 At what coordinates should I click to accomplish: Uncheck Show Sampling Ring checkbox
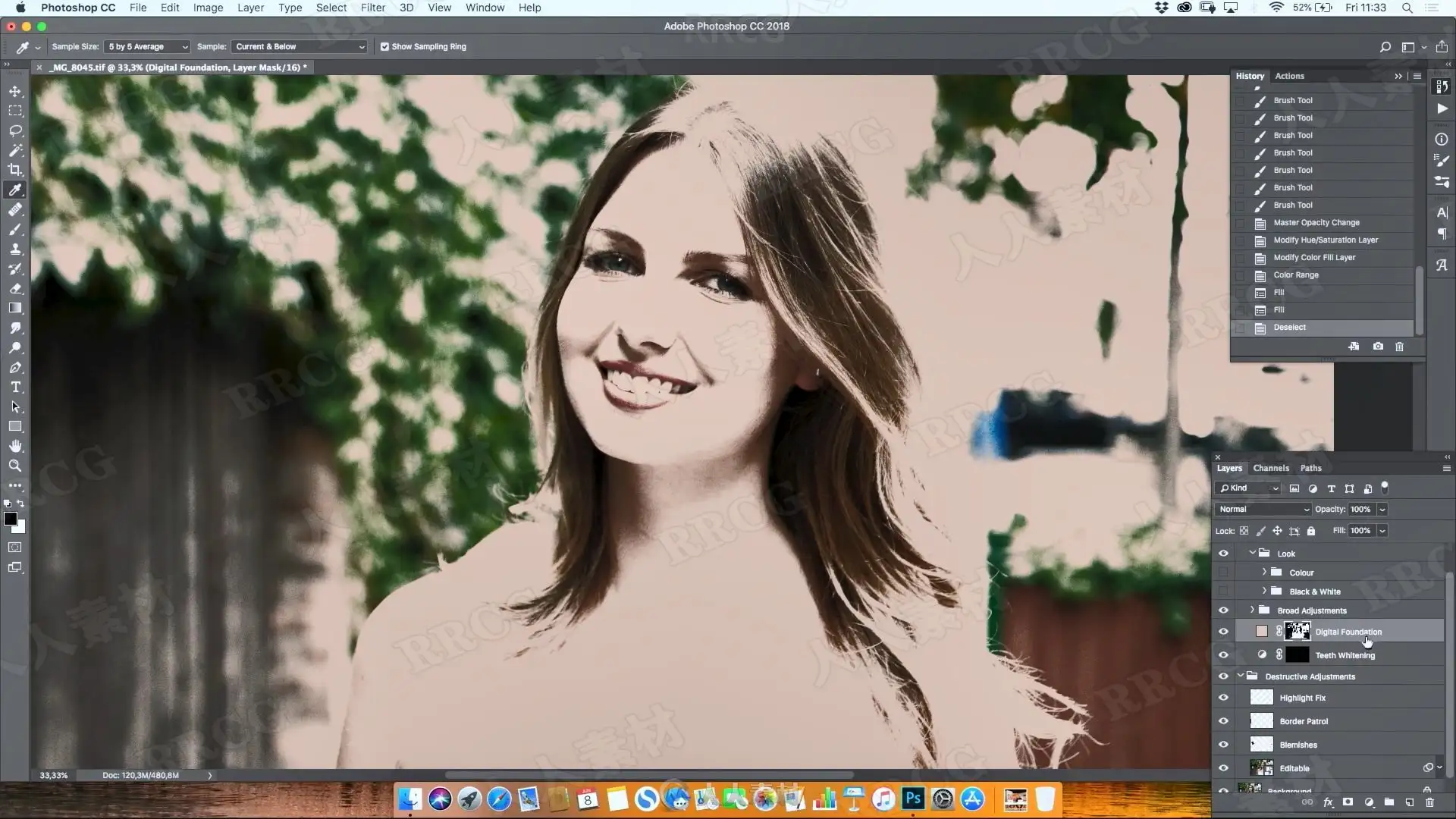pos(384,46)
